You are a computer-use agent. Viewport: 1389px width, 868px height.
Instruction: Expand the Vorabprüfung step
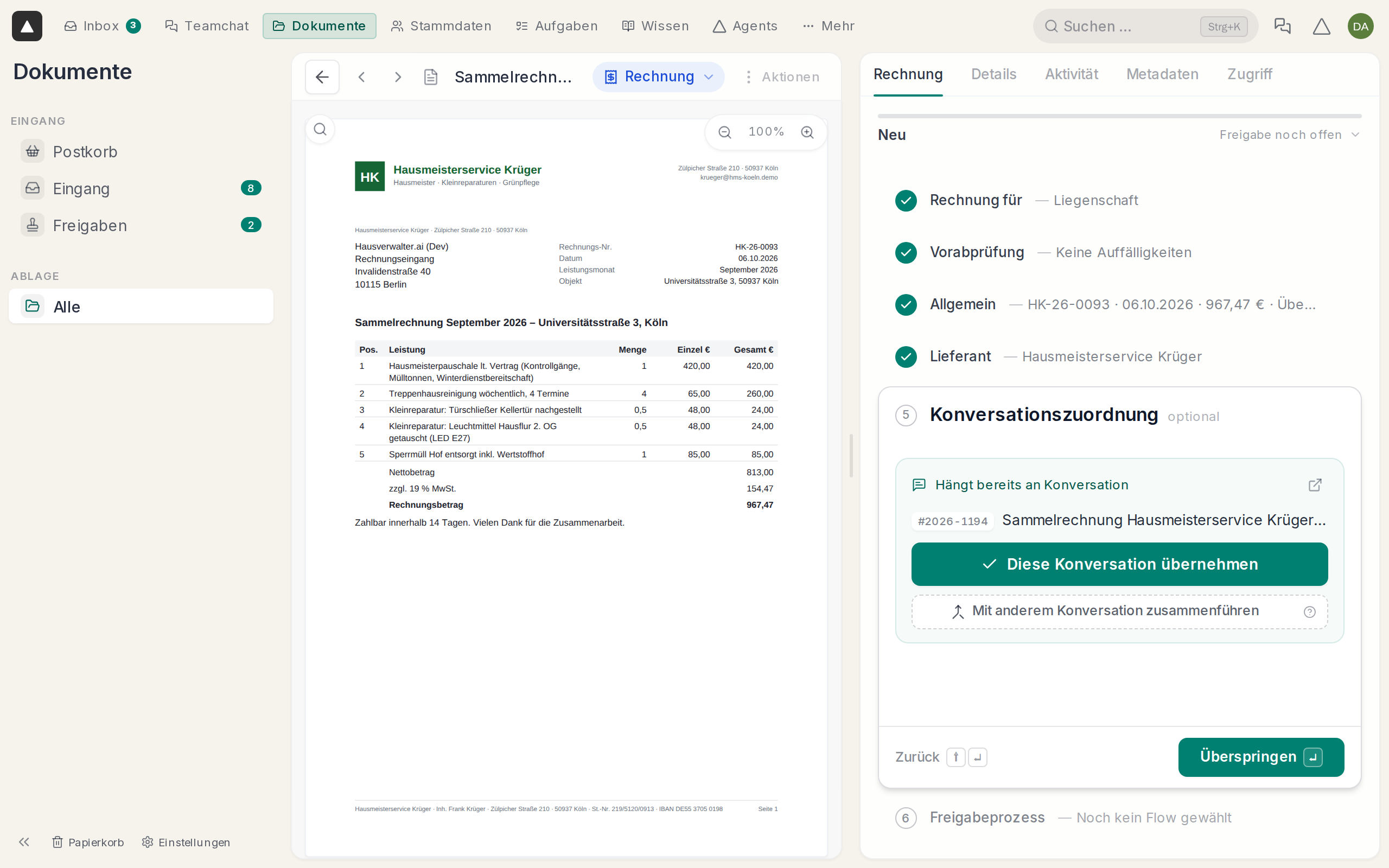pos(1119,253)
